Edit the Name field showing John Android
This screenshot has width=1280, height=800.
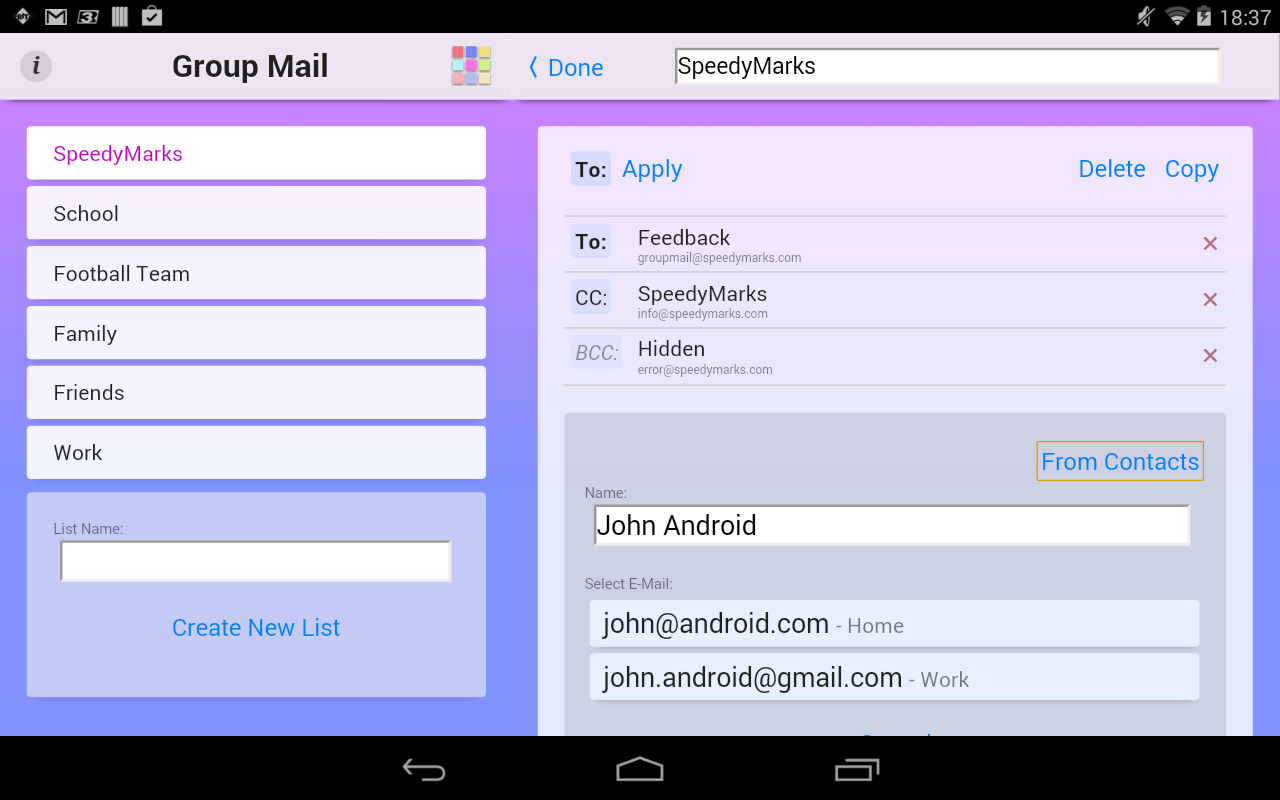(x=891, y=524)
